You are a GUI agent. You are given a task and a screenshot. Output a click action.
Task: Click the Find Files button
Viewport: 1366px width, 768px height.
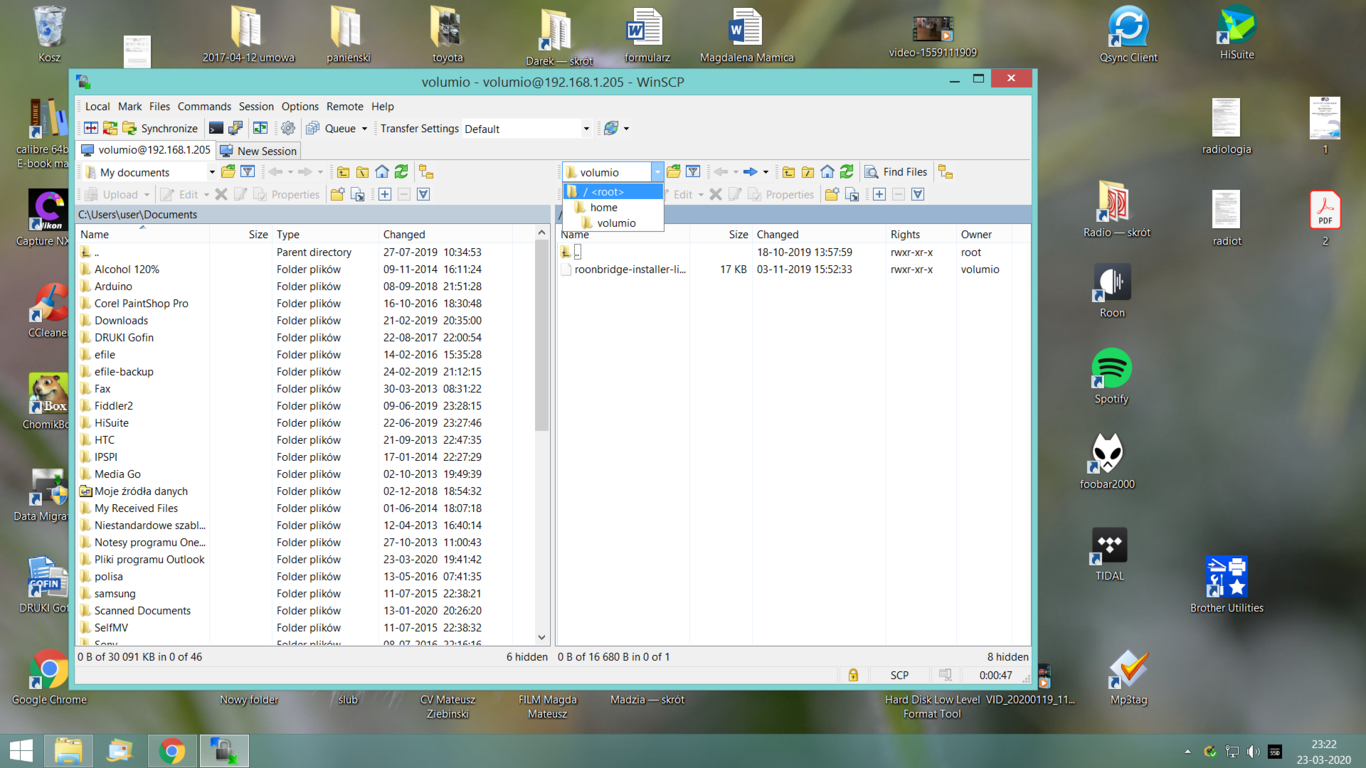pos(896,172)
